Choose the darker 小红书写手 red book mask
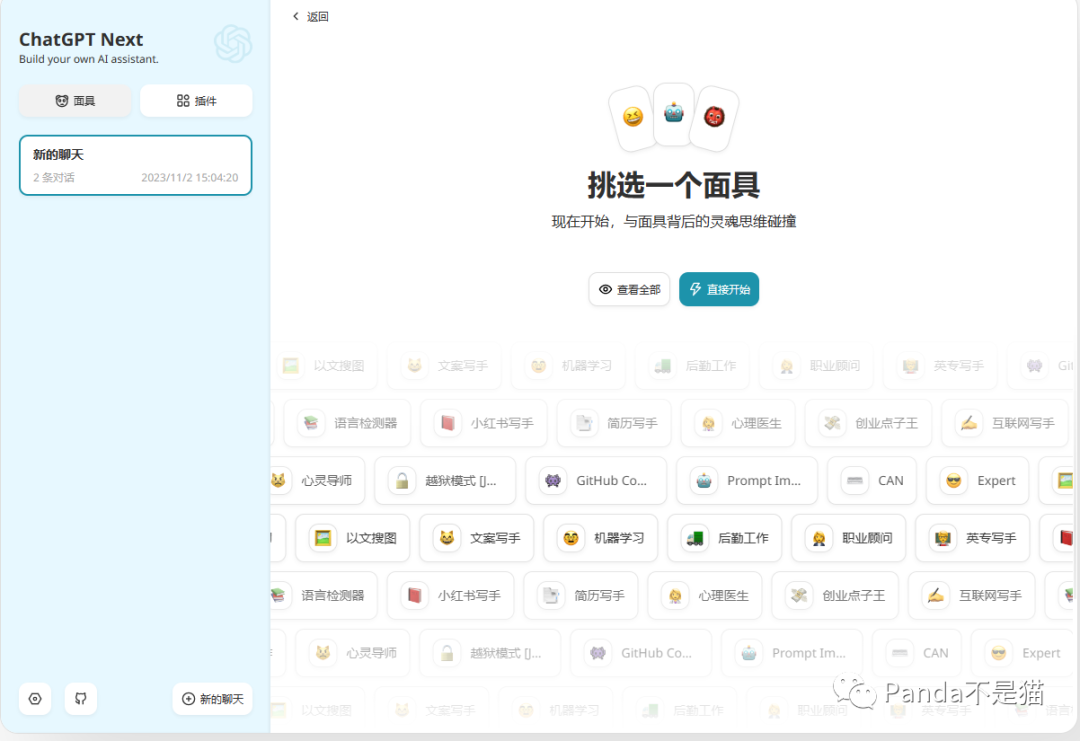1080x741 pixels. (x=450, y=595)
